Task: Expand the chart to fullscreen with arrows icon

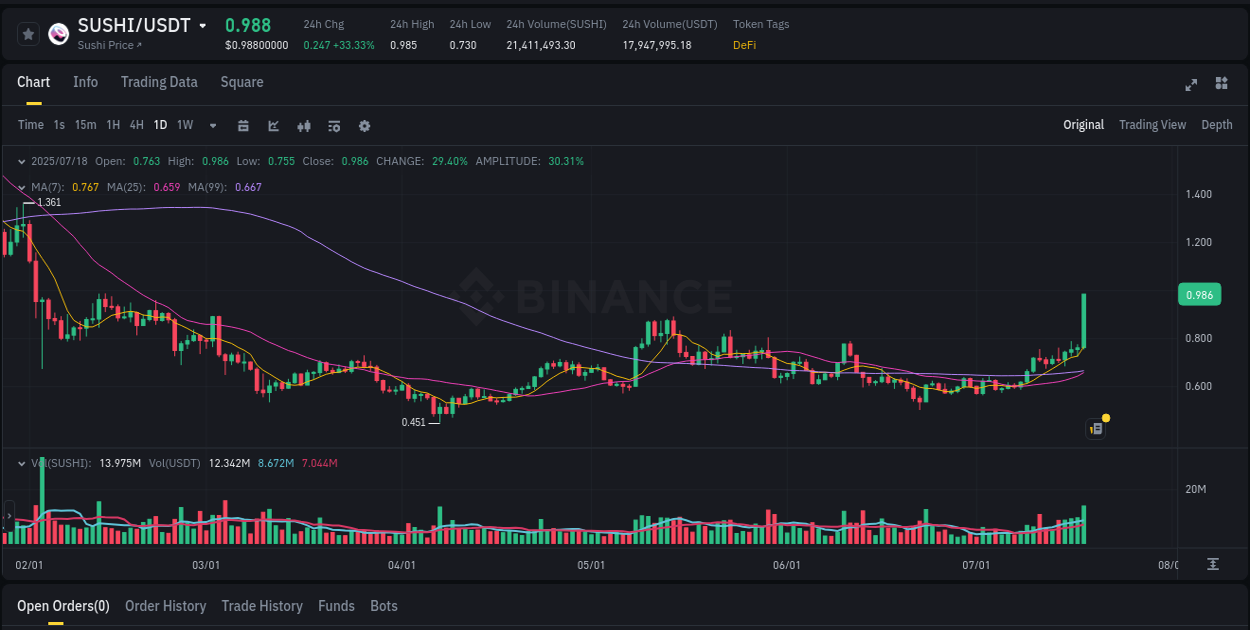Action: (1190, 85)
